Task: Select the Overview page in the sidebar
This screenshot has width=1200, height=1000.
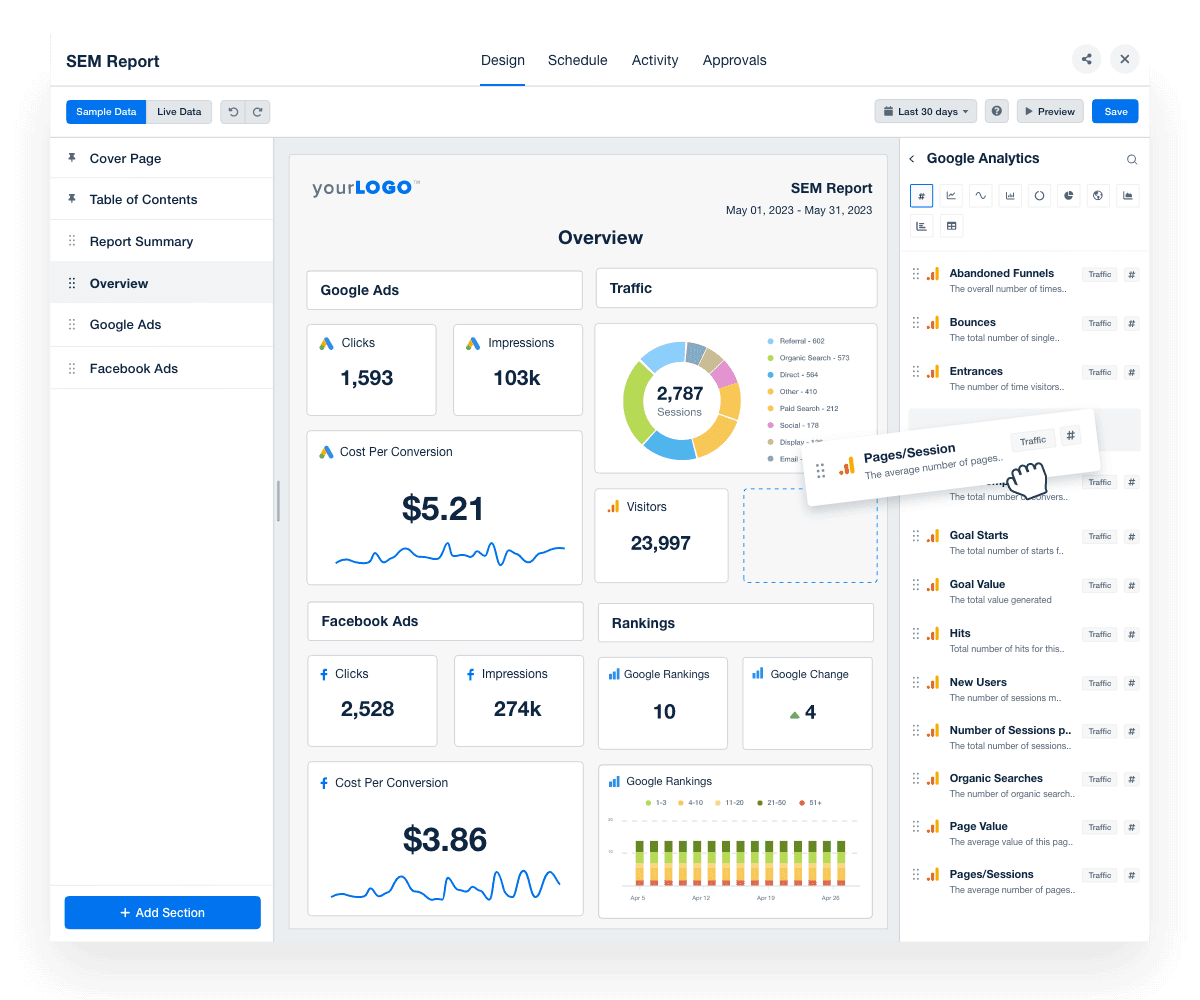Action: point(119,282)
